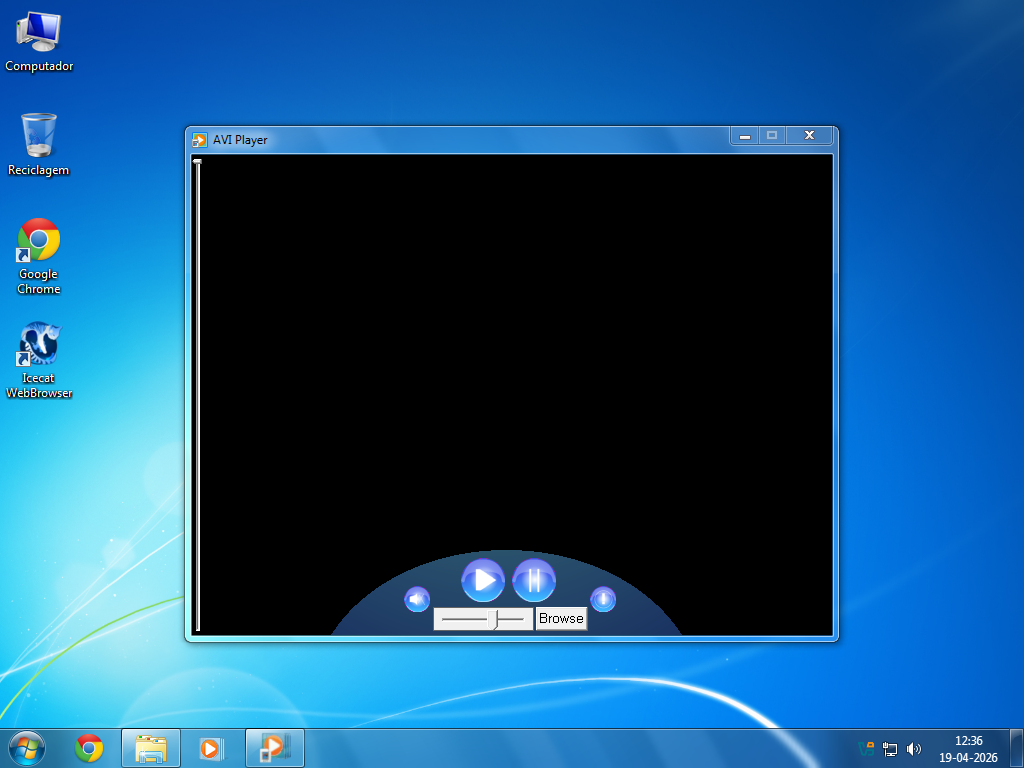
Task: Click the AVI Player window title text
Action: click(x=240, y=140)
